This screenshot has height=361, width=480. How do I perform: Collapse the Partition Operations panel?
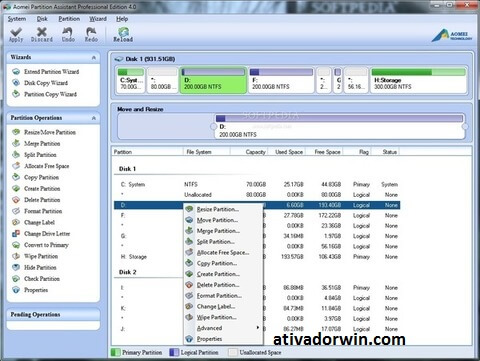pyautogui.click(x=94, y=118)
